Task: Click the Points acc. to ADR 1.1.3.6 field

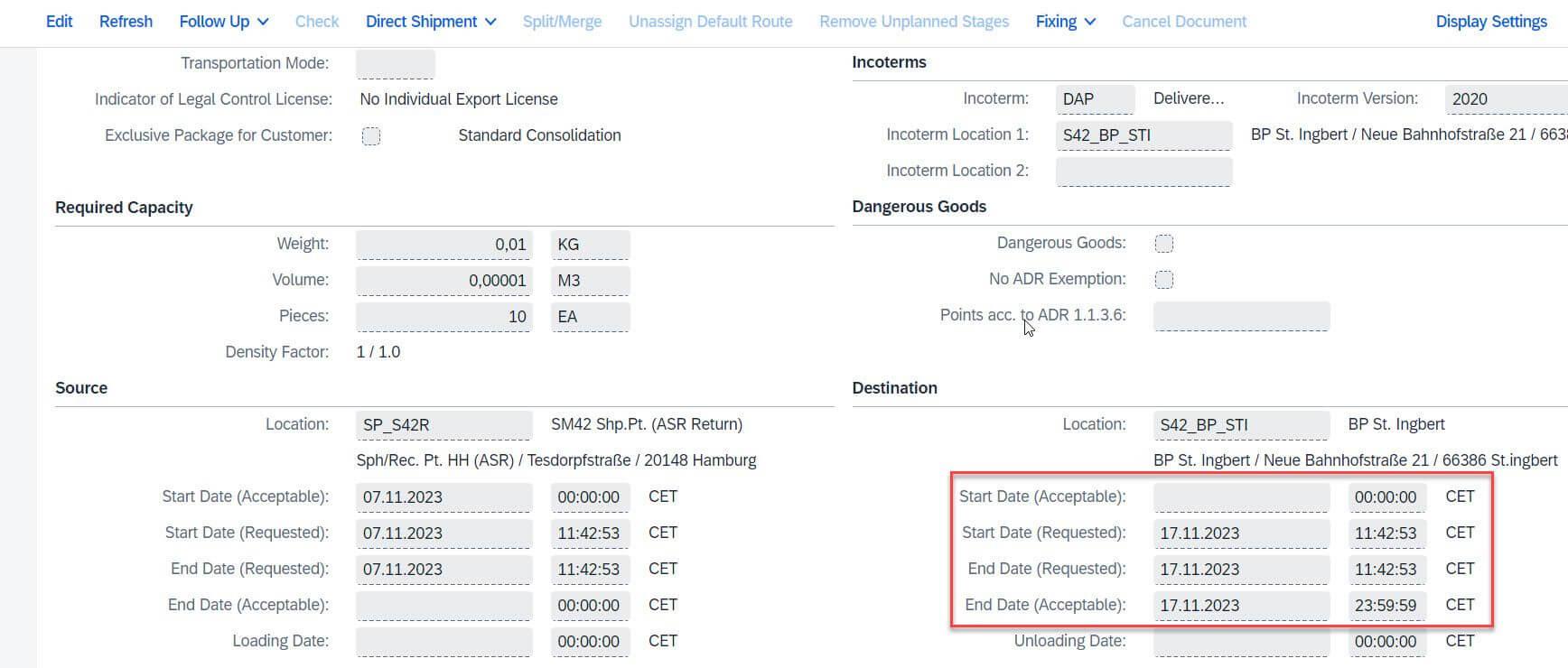Action: click(1241, 315)
